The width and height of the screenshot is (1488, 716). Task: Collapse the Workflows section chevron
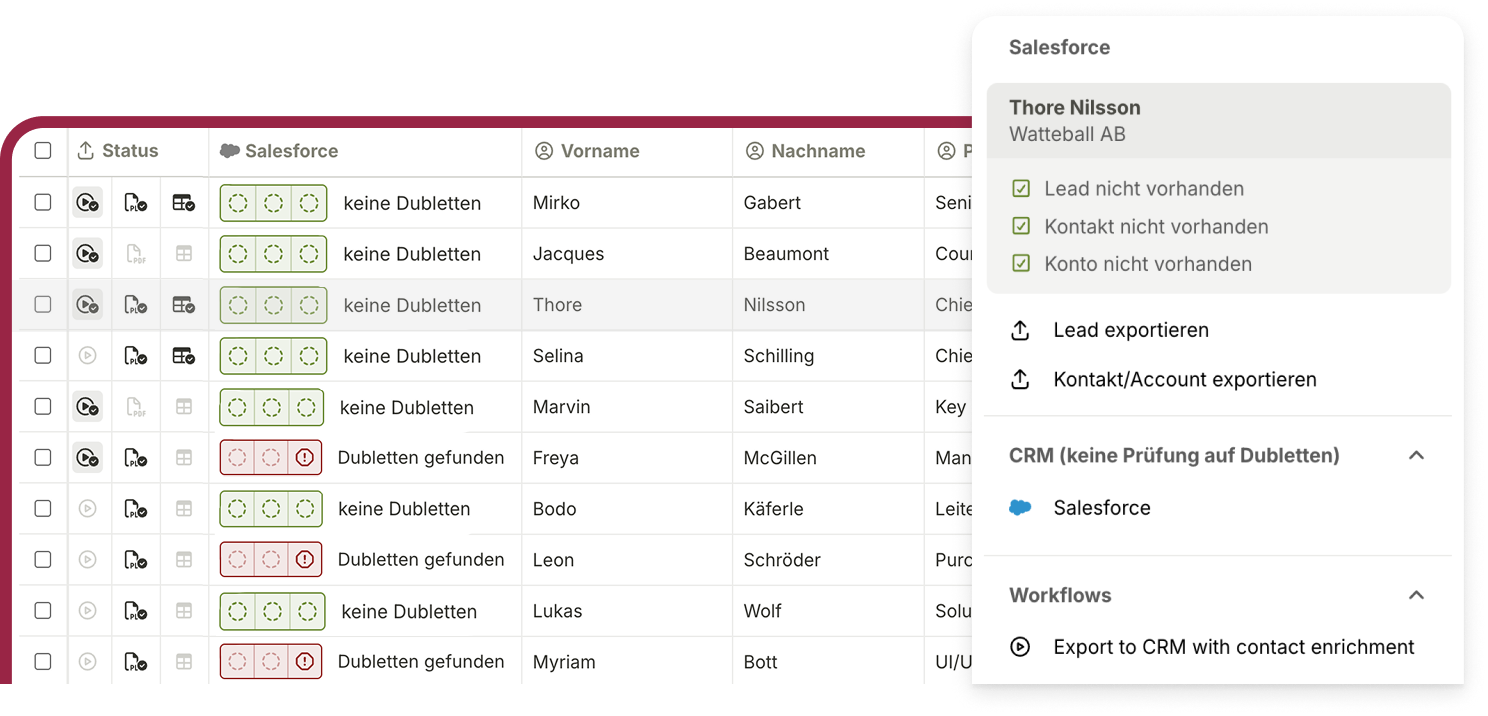[x=1415, y=596]
